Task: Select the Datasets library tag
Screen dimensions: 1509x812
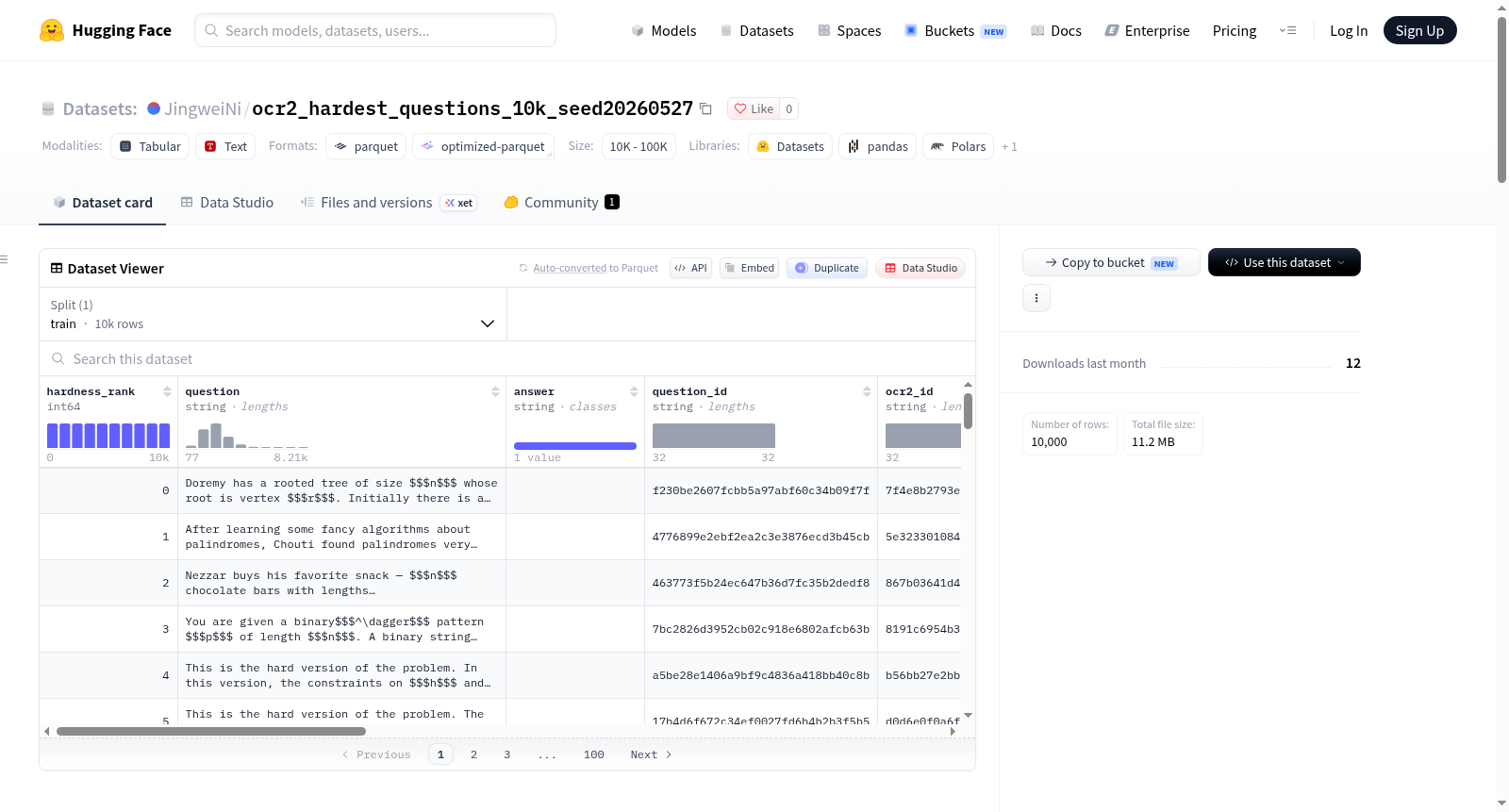Action: (790, 146)
